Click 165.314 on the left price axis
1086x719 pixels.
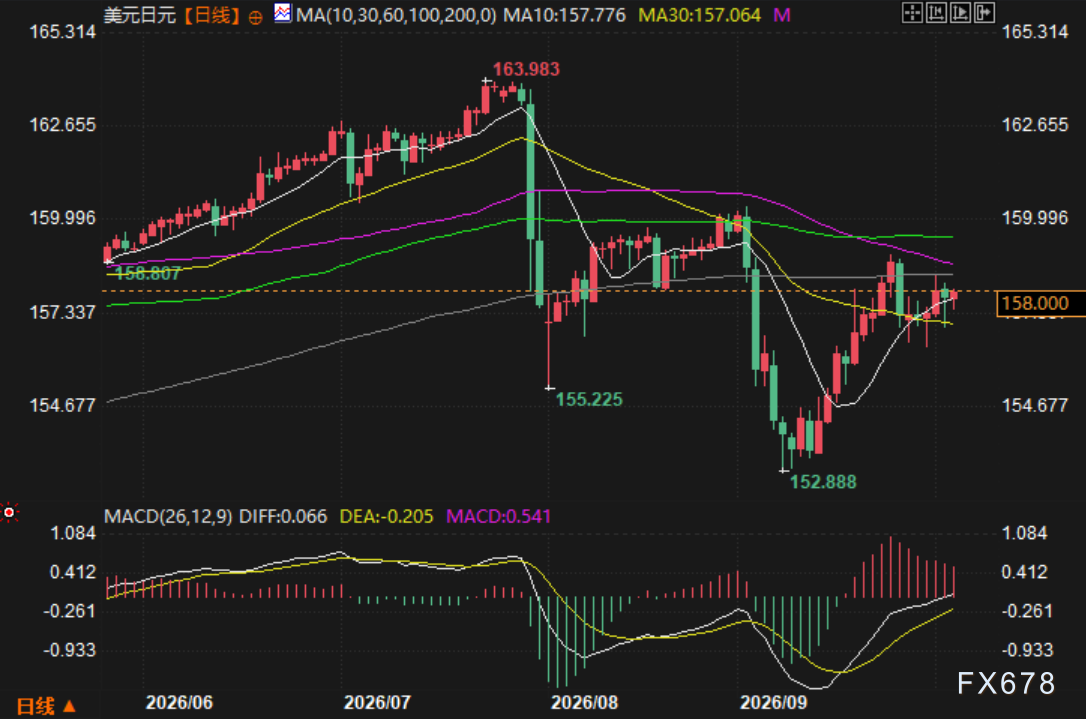(x=62, y=32)
